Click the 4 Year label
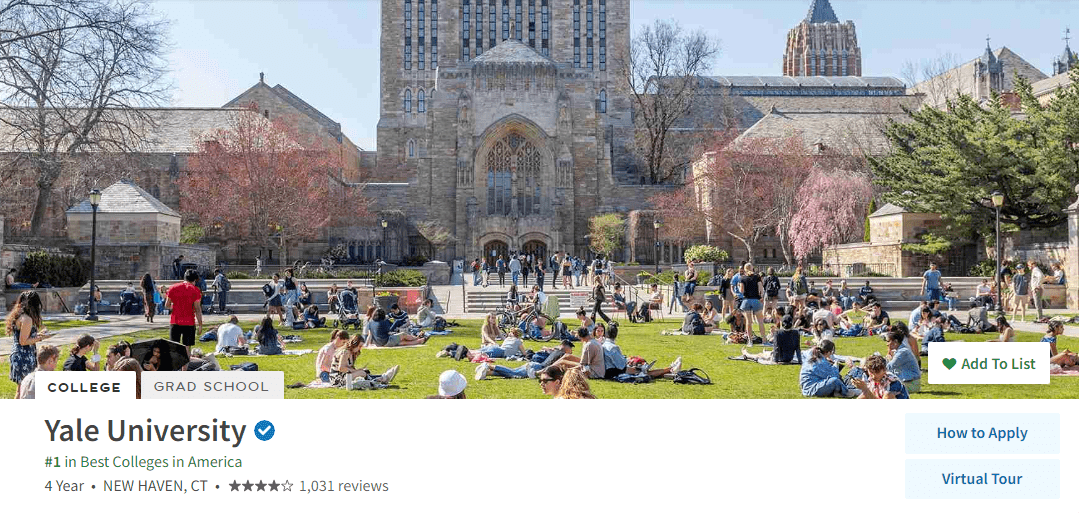1079x513 pixels. [x=64, y=486]
